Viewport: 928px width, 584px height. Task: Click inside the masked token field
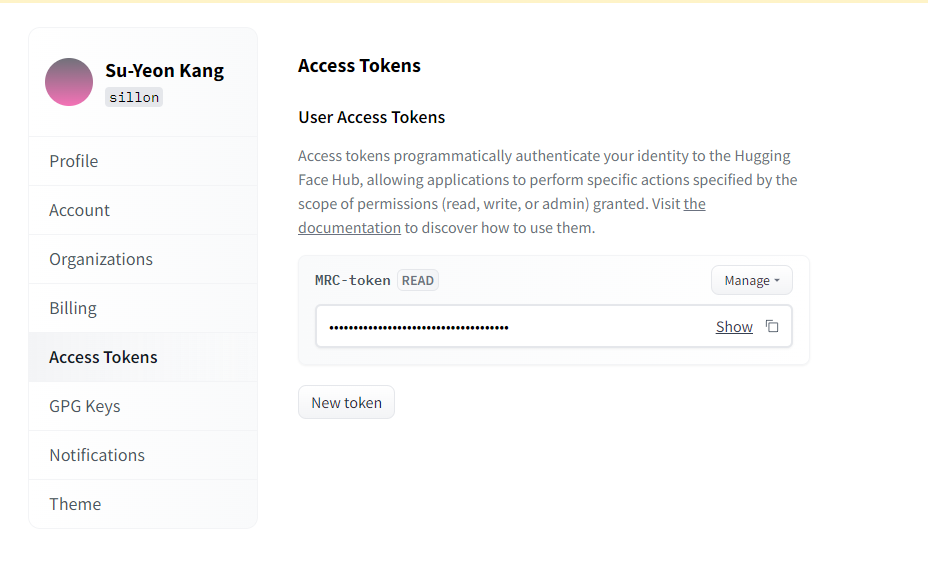[x=515, y=326]
